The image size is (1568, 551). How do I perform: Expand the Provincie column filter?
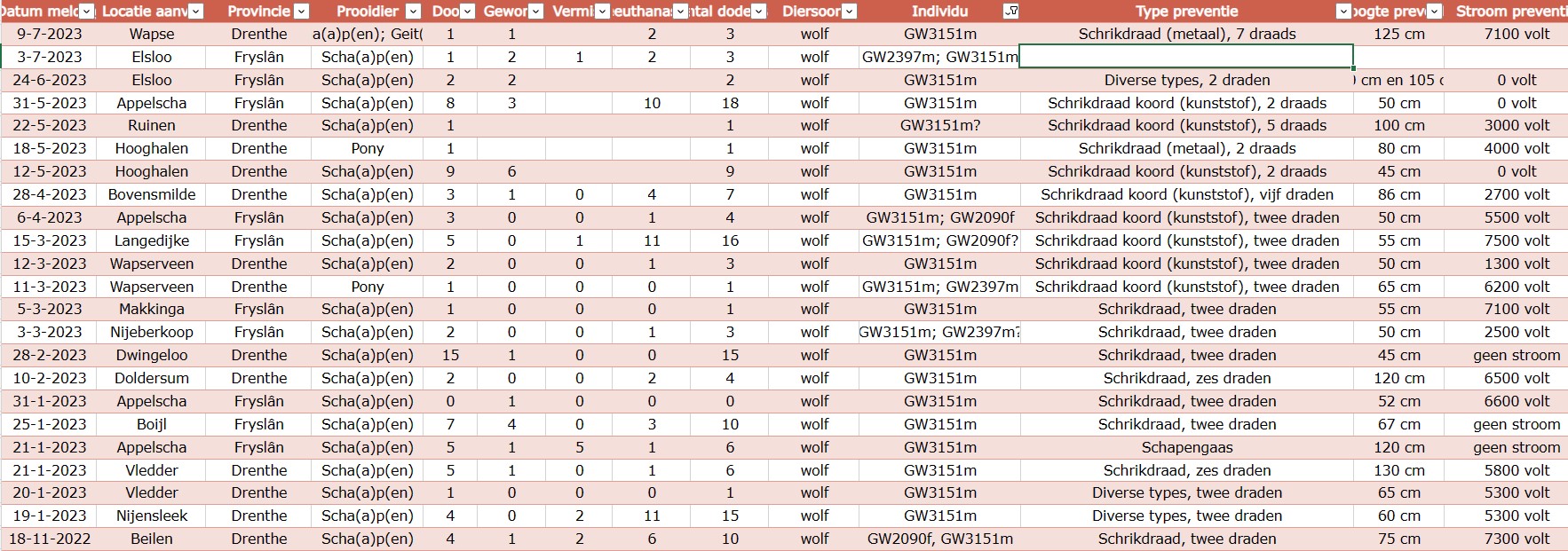(x=301, y=12)
